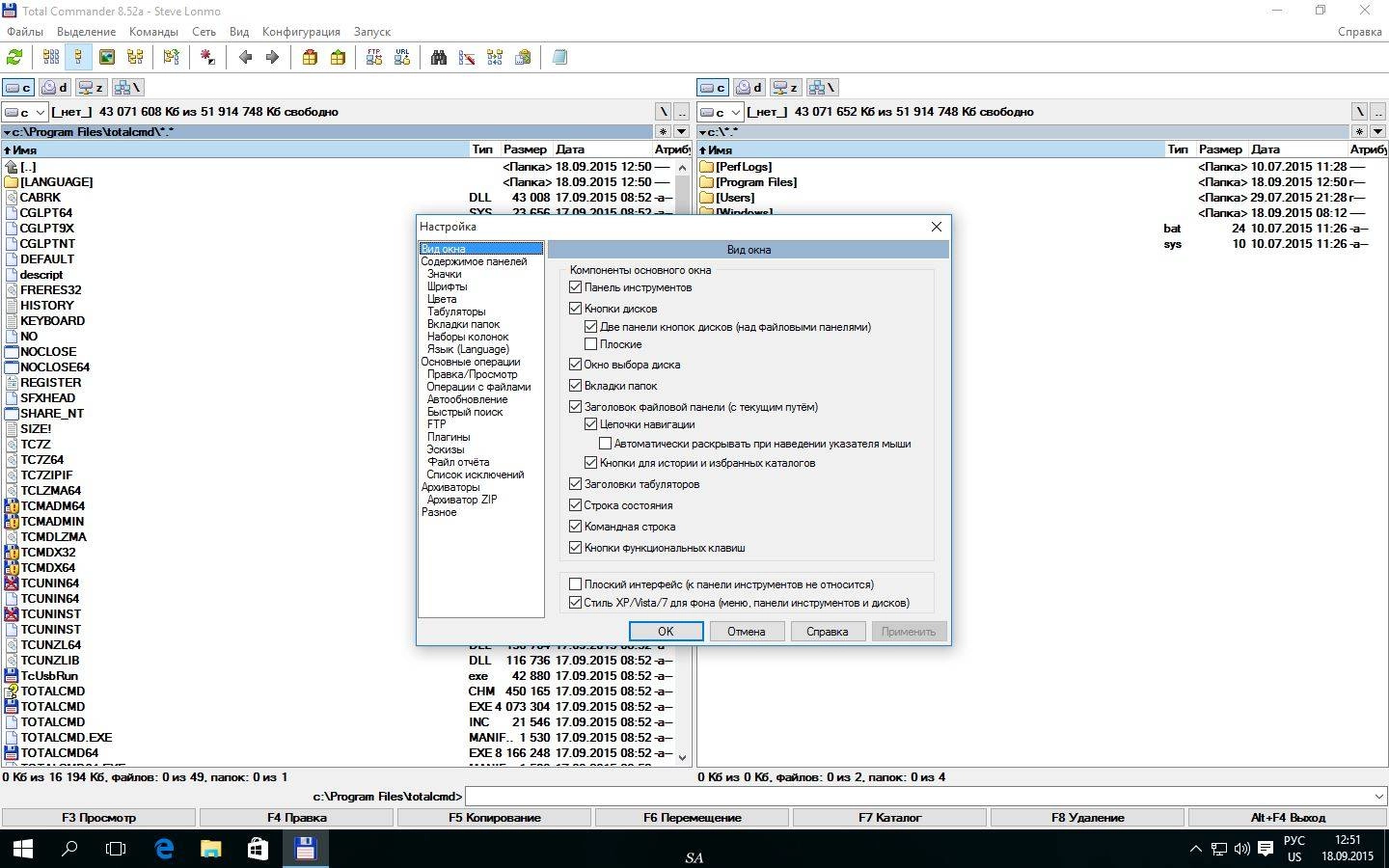Open File Explorer from the taskbar
This screenshot has width=1389, height=868.
tap(210, 849)
